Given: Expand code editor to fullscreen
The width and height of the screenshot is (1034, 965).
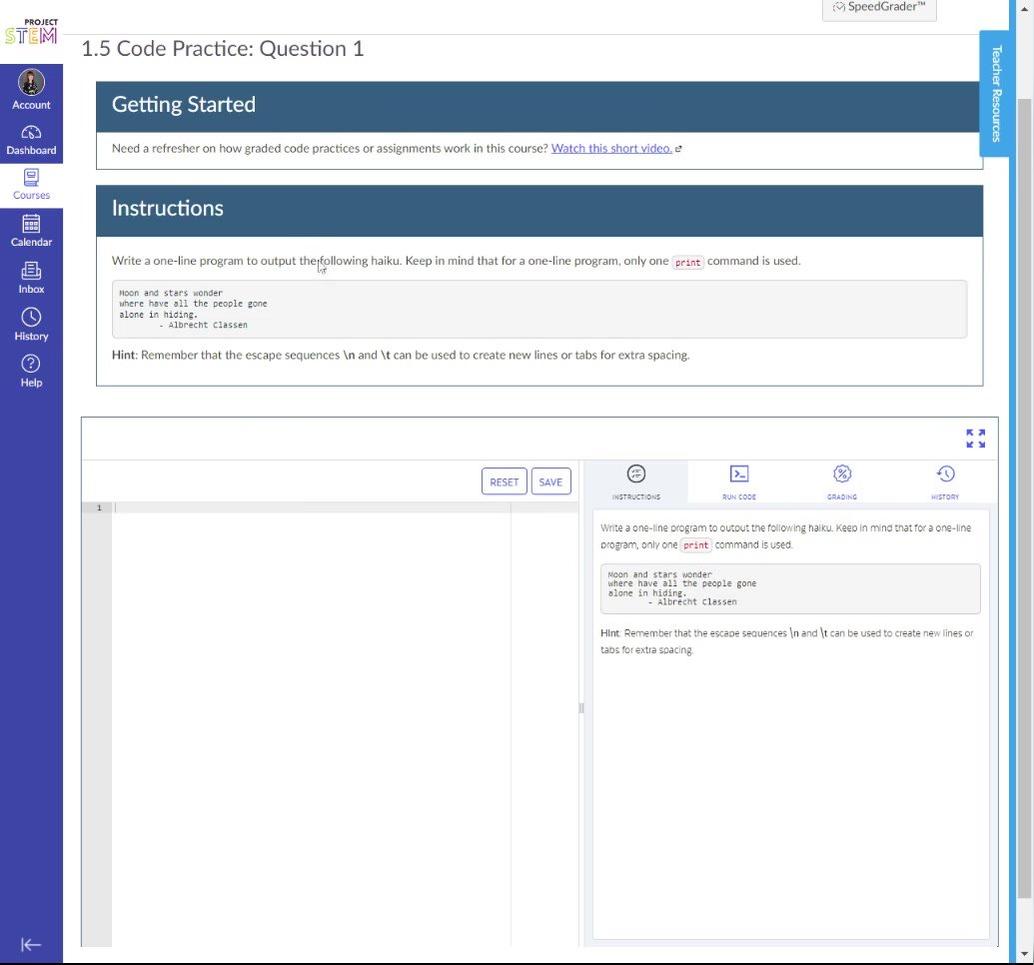Looking at the screenshot, I should tap(975, 439).
